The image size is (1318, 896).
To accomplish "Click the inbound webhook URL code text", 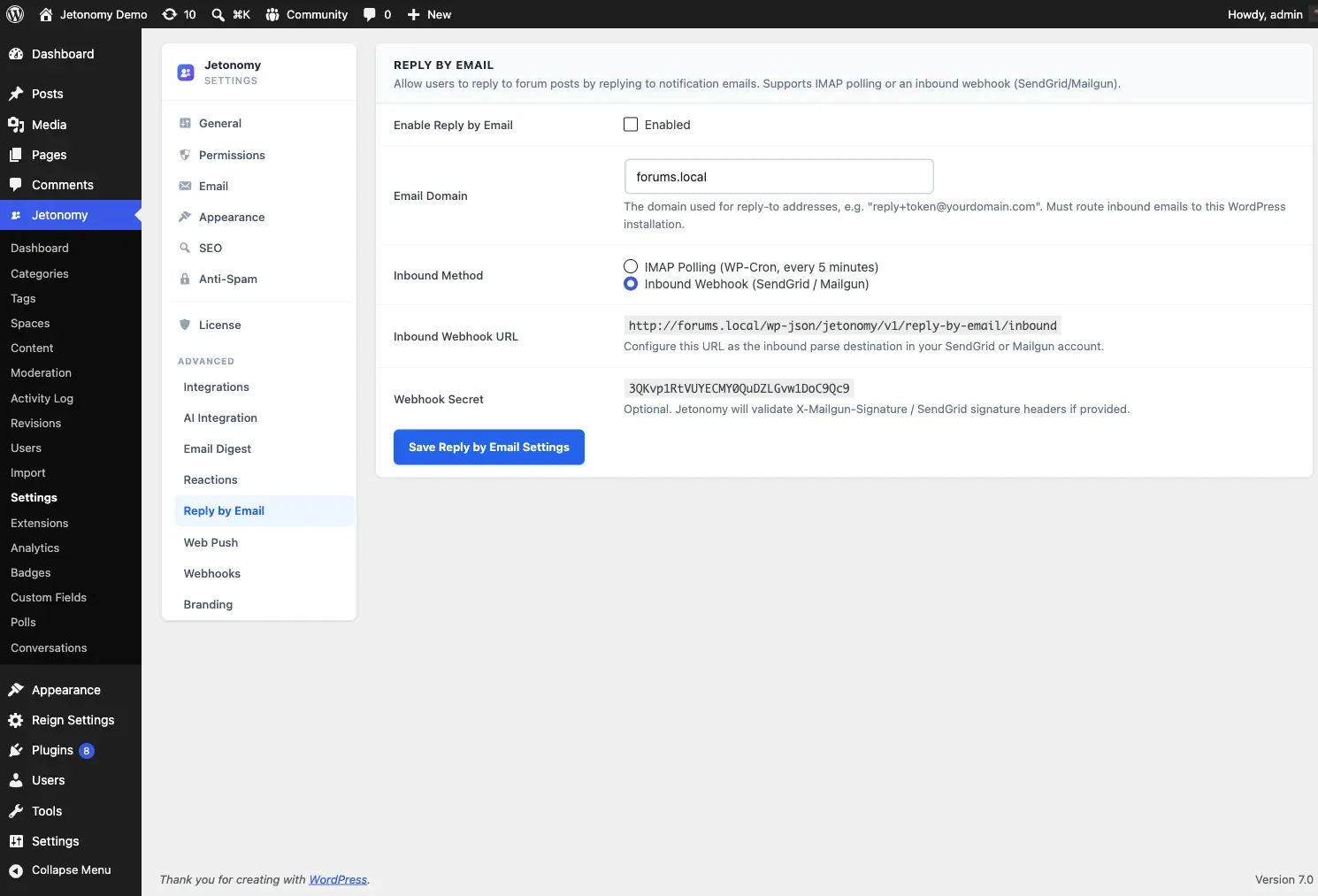I will (842, 325).
